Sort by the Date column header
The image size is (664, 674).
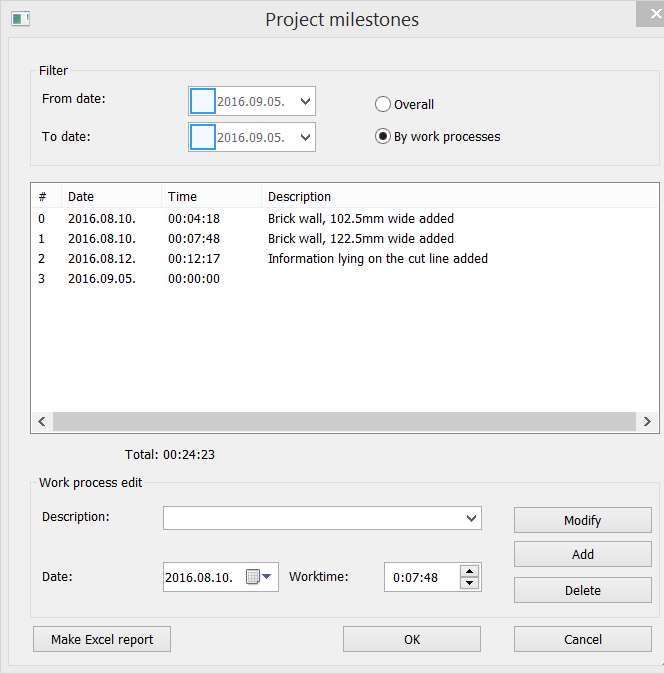point(110,197)
